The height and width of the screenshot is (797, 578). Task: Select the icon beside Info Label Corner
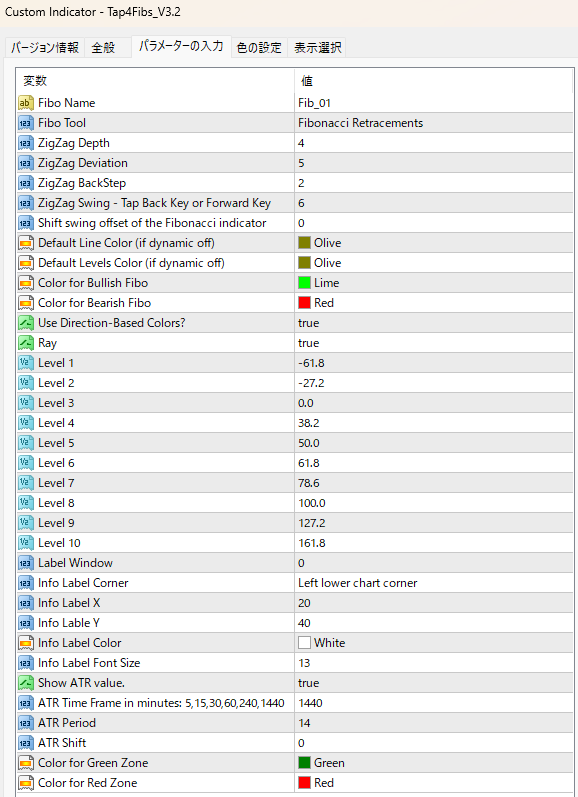(25, 583)
